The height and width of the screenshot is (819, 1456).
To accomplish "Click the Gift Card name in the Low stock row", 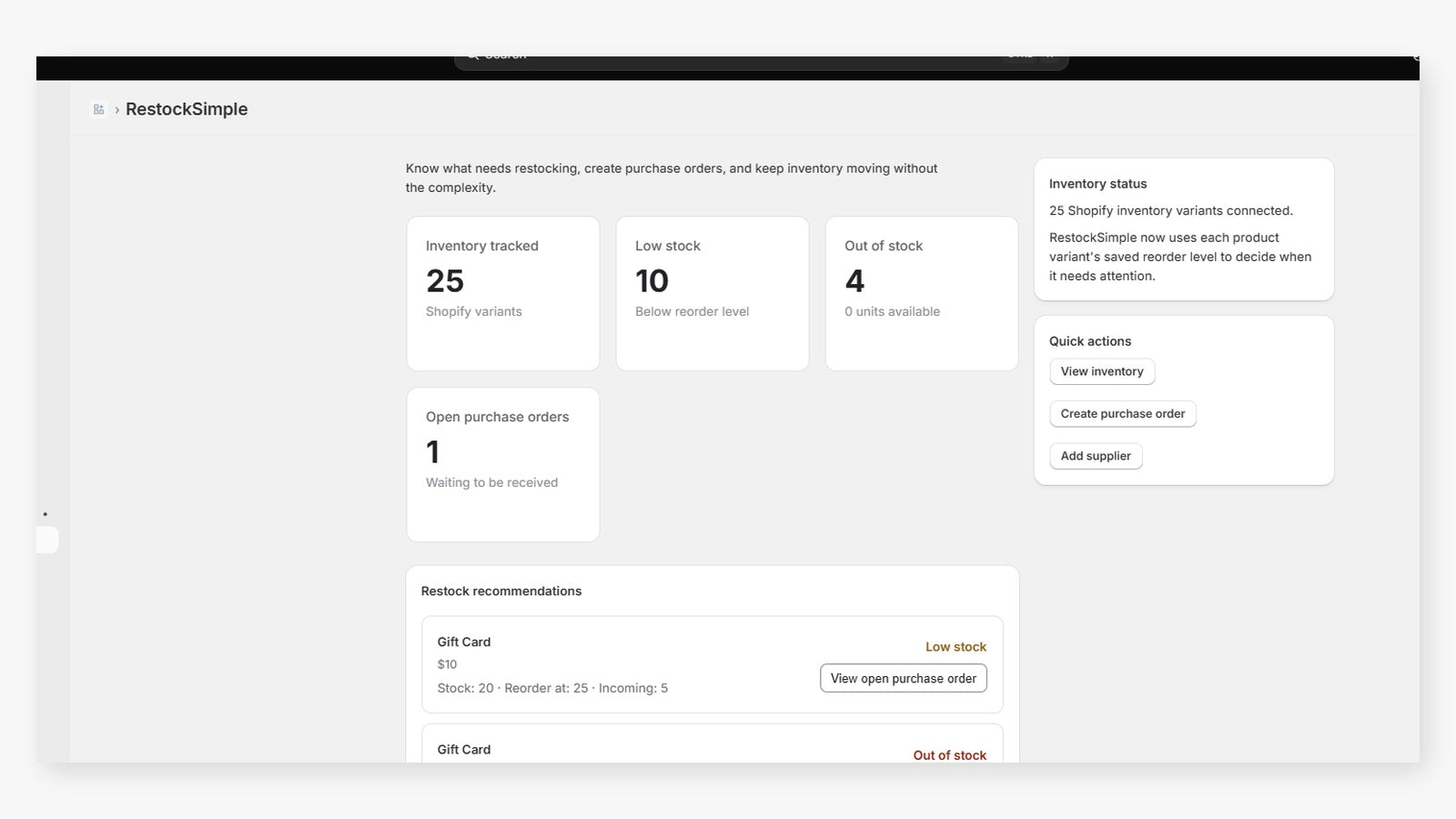I will click(x=464, y=642).
